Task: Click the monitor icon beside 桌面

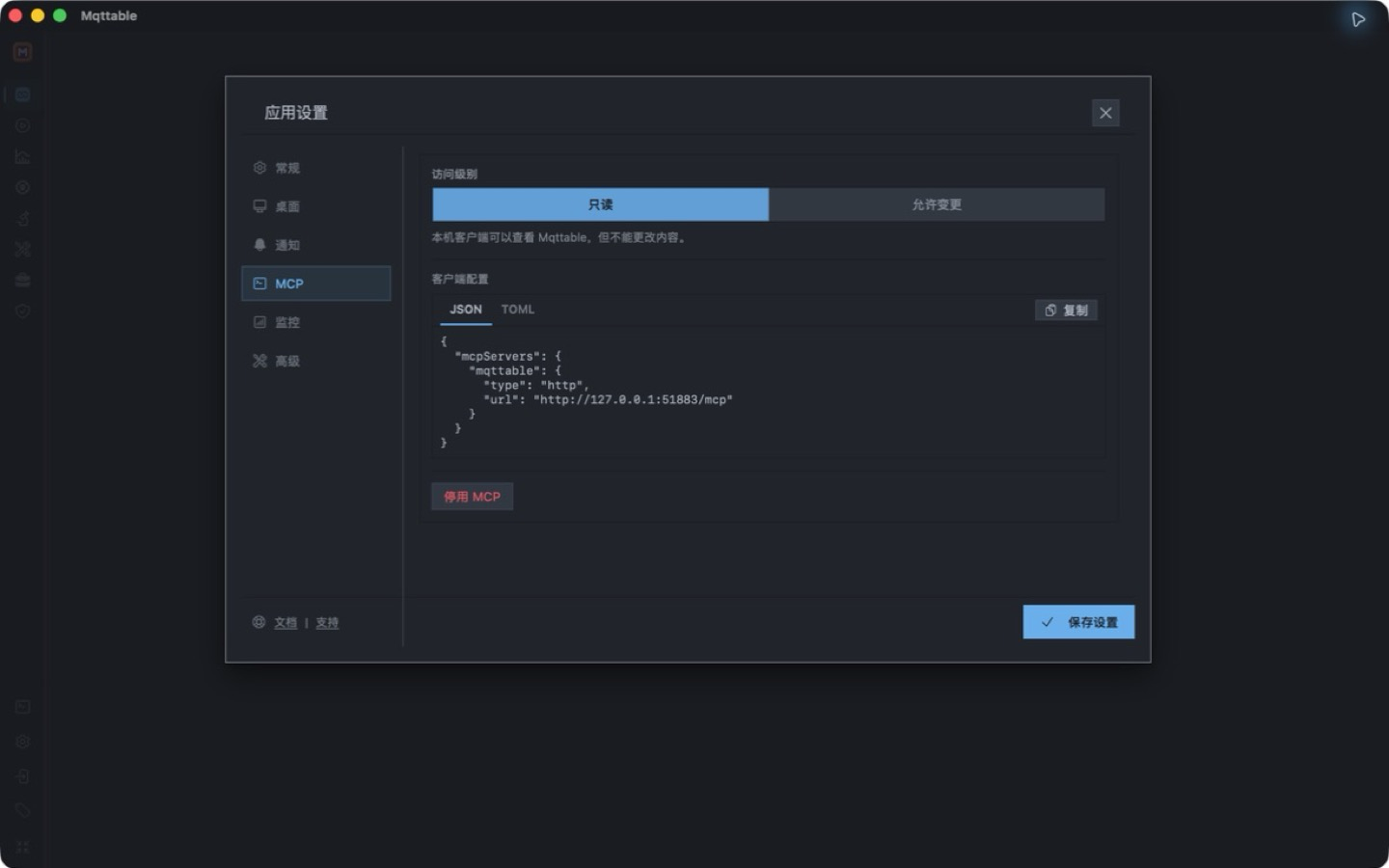Action: (x=259, y=206)
